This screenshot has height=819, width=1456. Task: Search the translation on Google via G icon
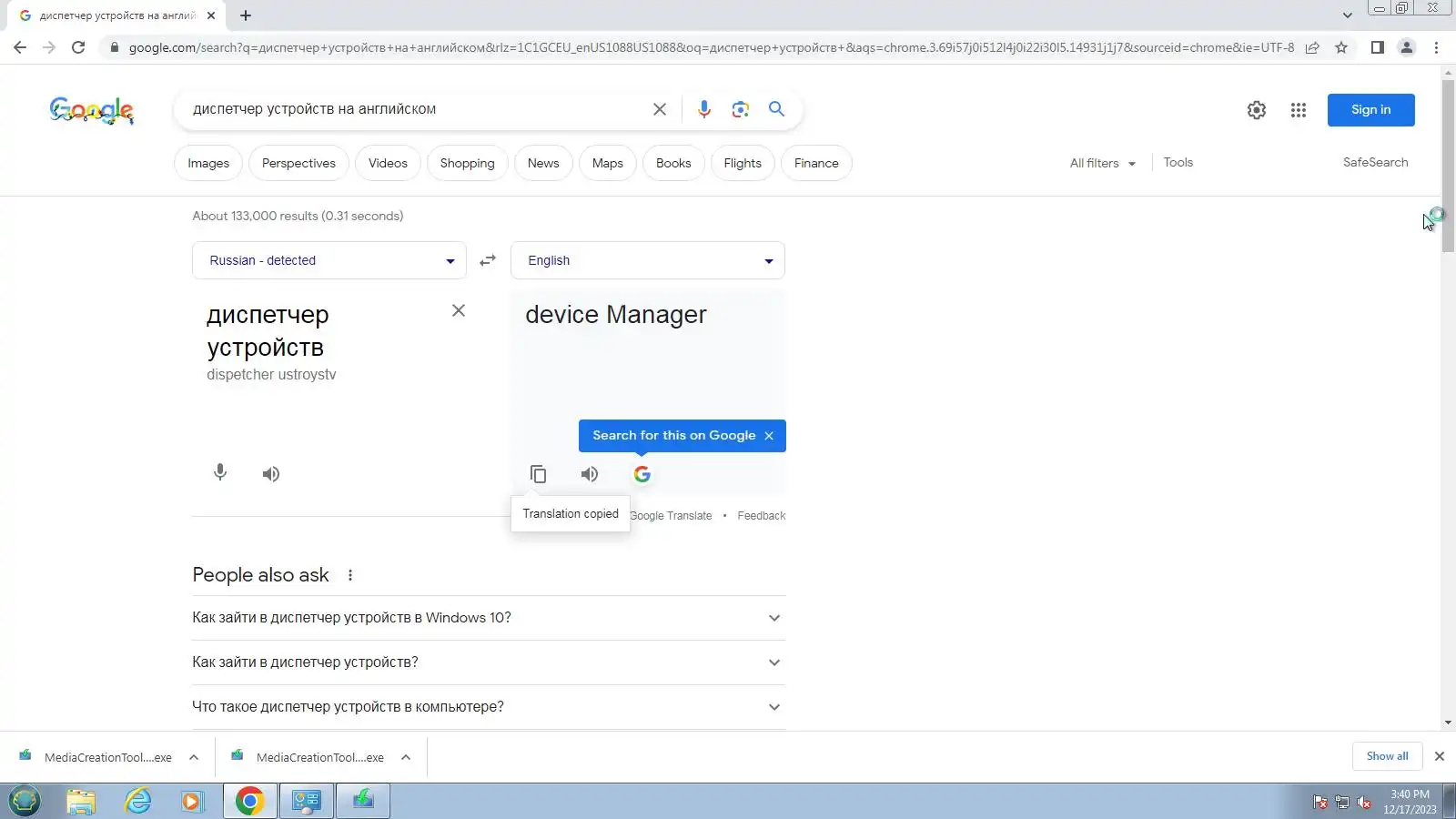[642, 474]
